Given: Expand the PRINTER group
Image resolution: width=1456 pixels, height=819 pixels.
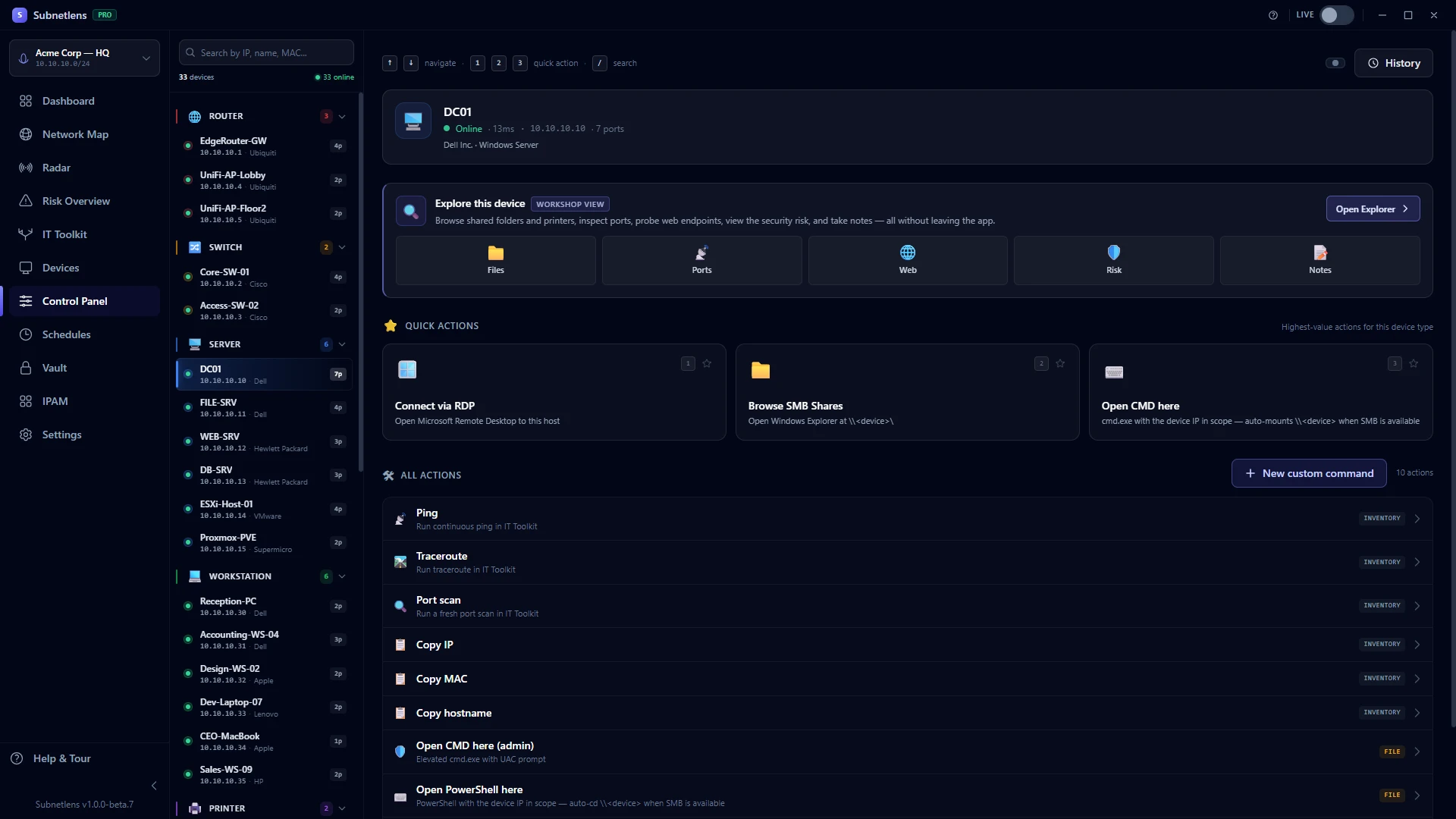Looking at the screenshot, I should click(342, 808).
